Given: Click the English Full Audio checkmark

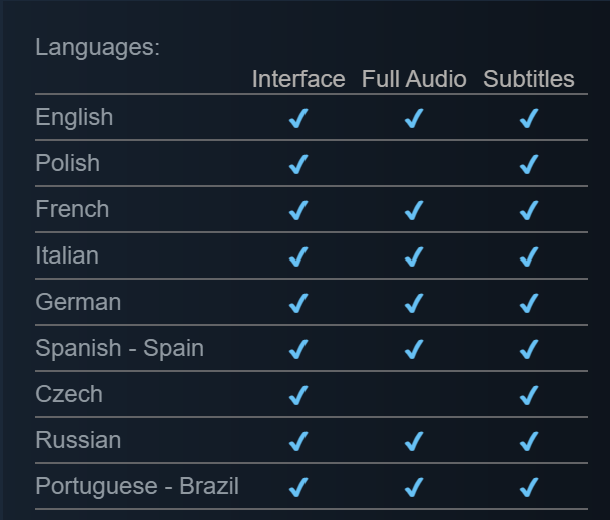Looking at the screenshot, I should pos(414,118).
